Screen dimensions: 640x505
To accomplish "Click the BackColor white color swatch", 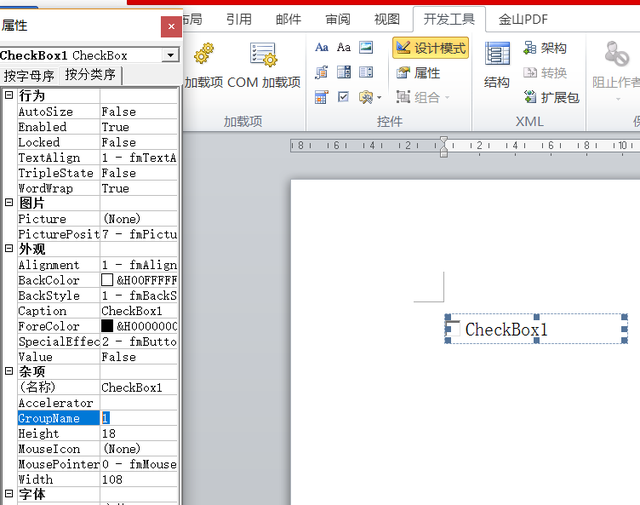I will 107,281.
